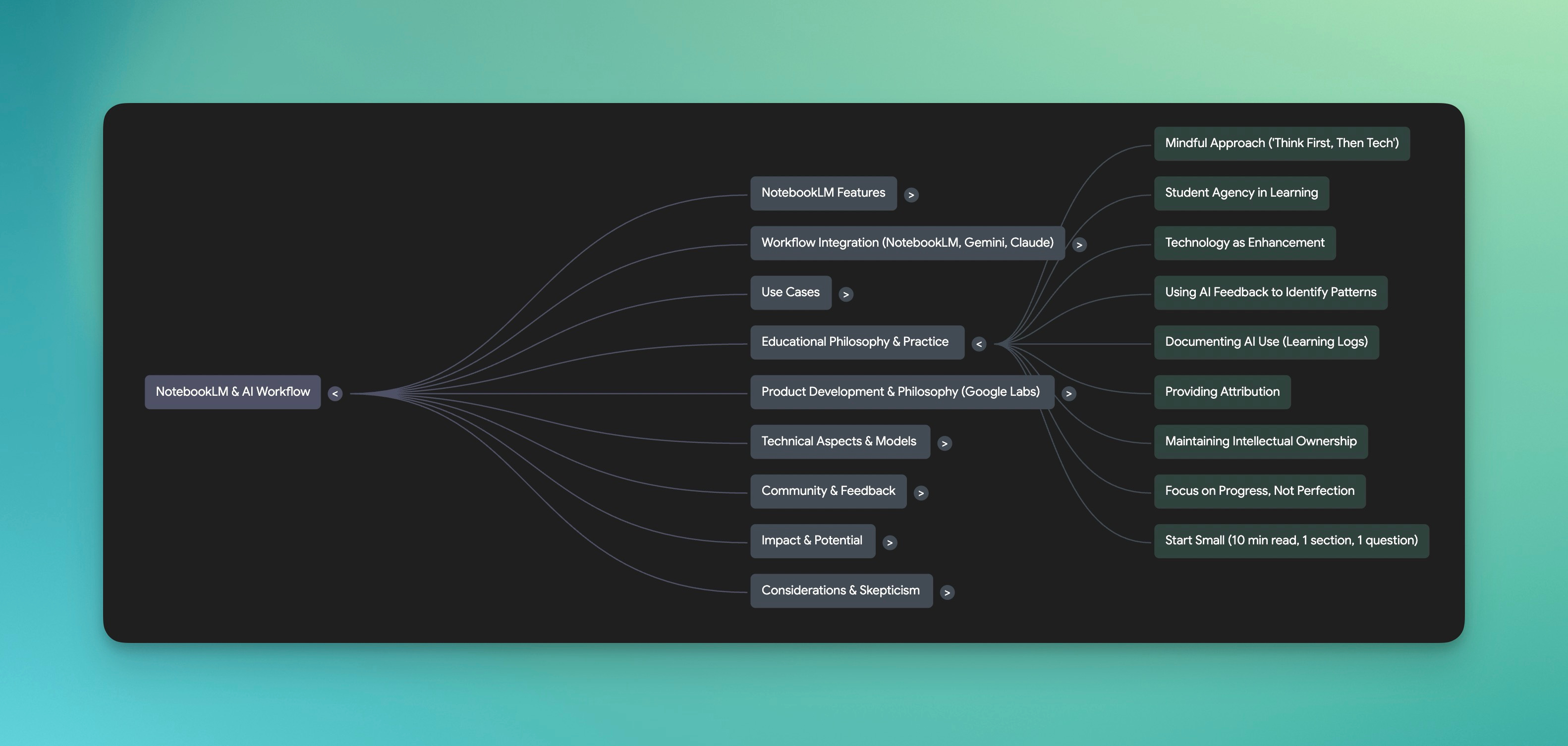Select Technology as Enhancement leaf
1568x746 pixels.
point(1245,243)
